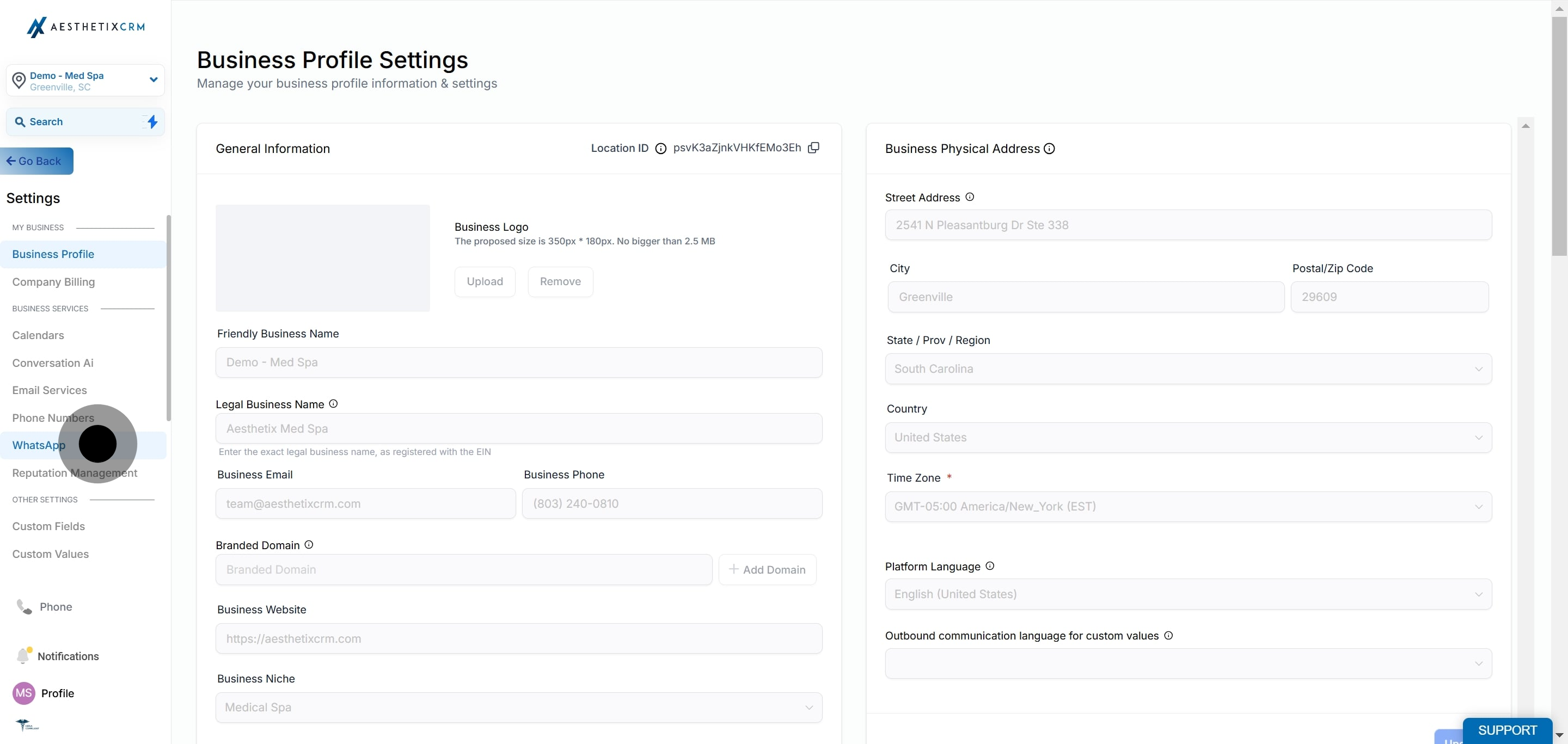
Task: Click the Legal Business Name info icon
Action: [x=333, y=404]
